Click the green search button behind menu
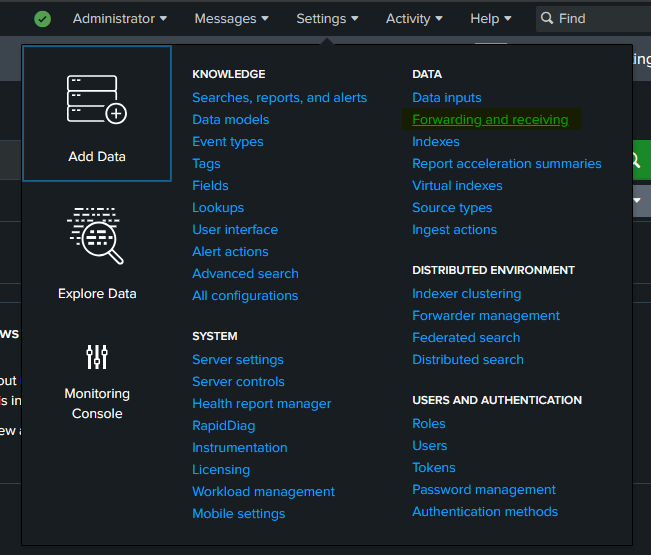Viewport: 651px width, 555px height. [641, 160]
